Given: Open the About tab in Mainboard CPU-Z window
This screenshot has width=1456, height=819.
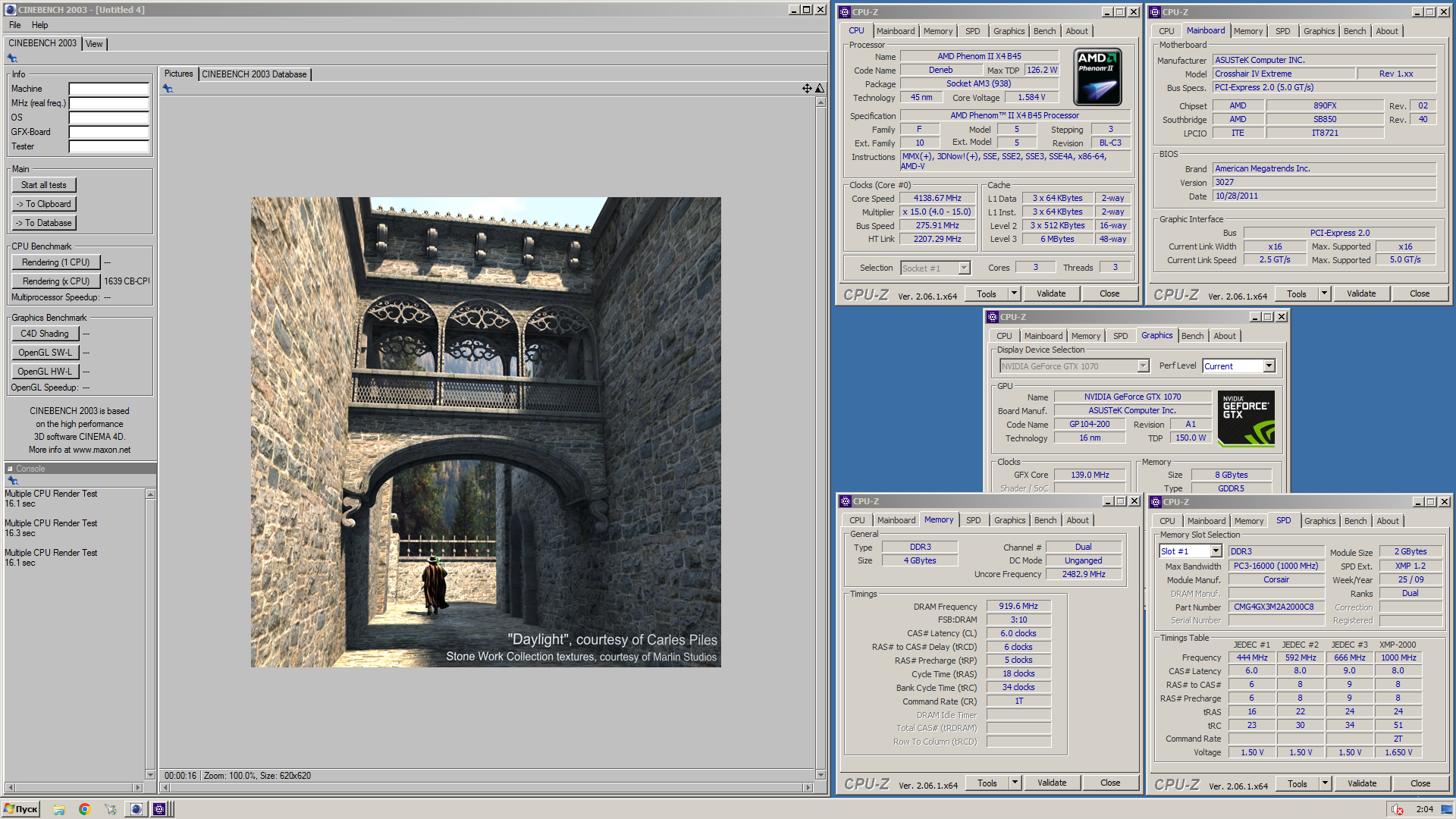Looking at the screenshot, I should 1387,31.
